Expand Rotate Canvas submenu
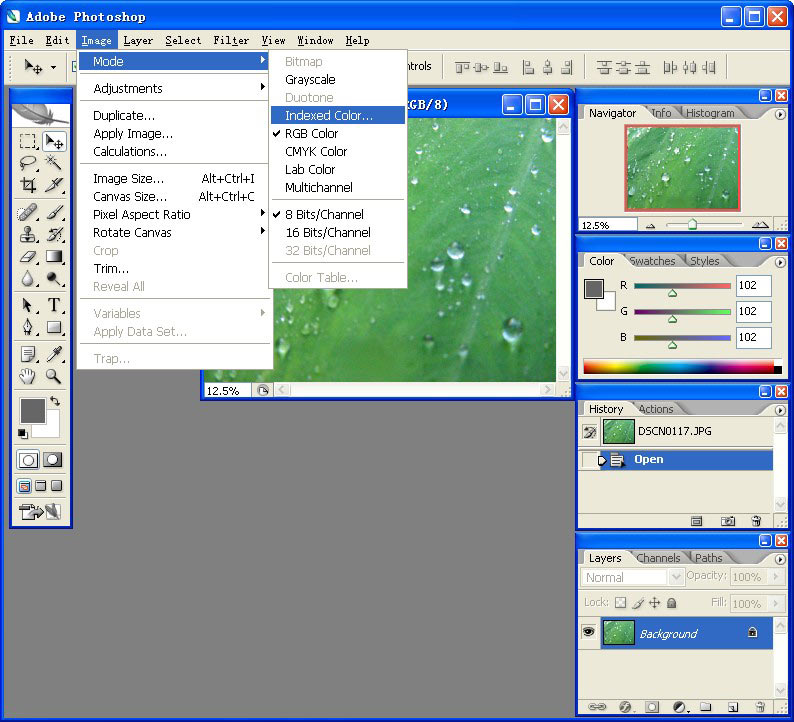 tap(174, 233)
